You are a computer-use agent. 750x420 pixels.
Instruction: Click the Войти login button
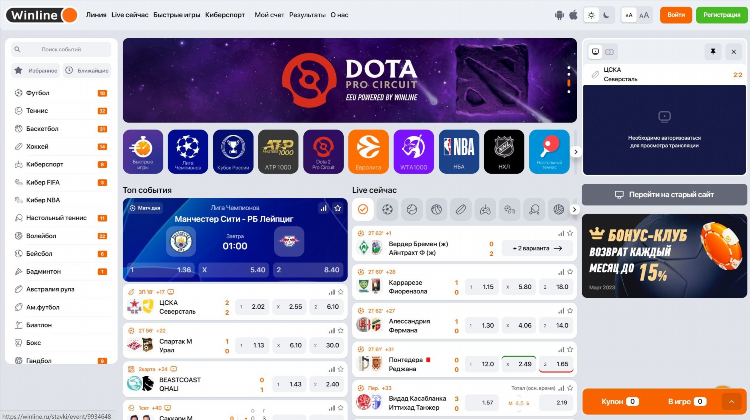click(x=676, y=15)
